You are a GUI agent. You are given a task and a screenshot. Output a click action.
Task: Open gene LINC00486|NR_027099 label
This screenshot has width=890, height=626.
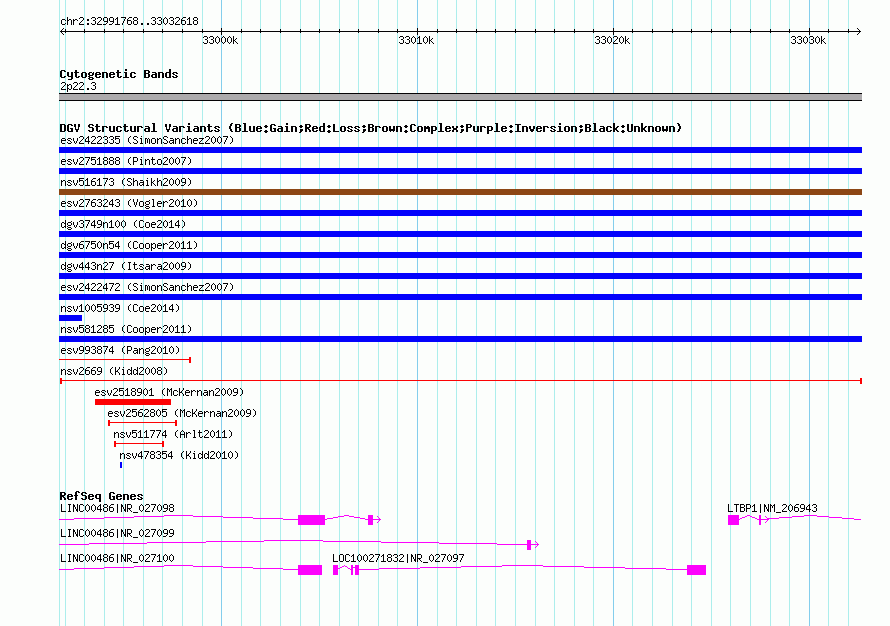point(117,533)
